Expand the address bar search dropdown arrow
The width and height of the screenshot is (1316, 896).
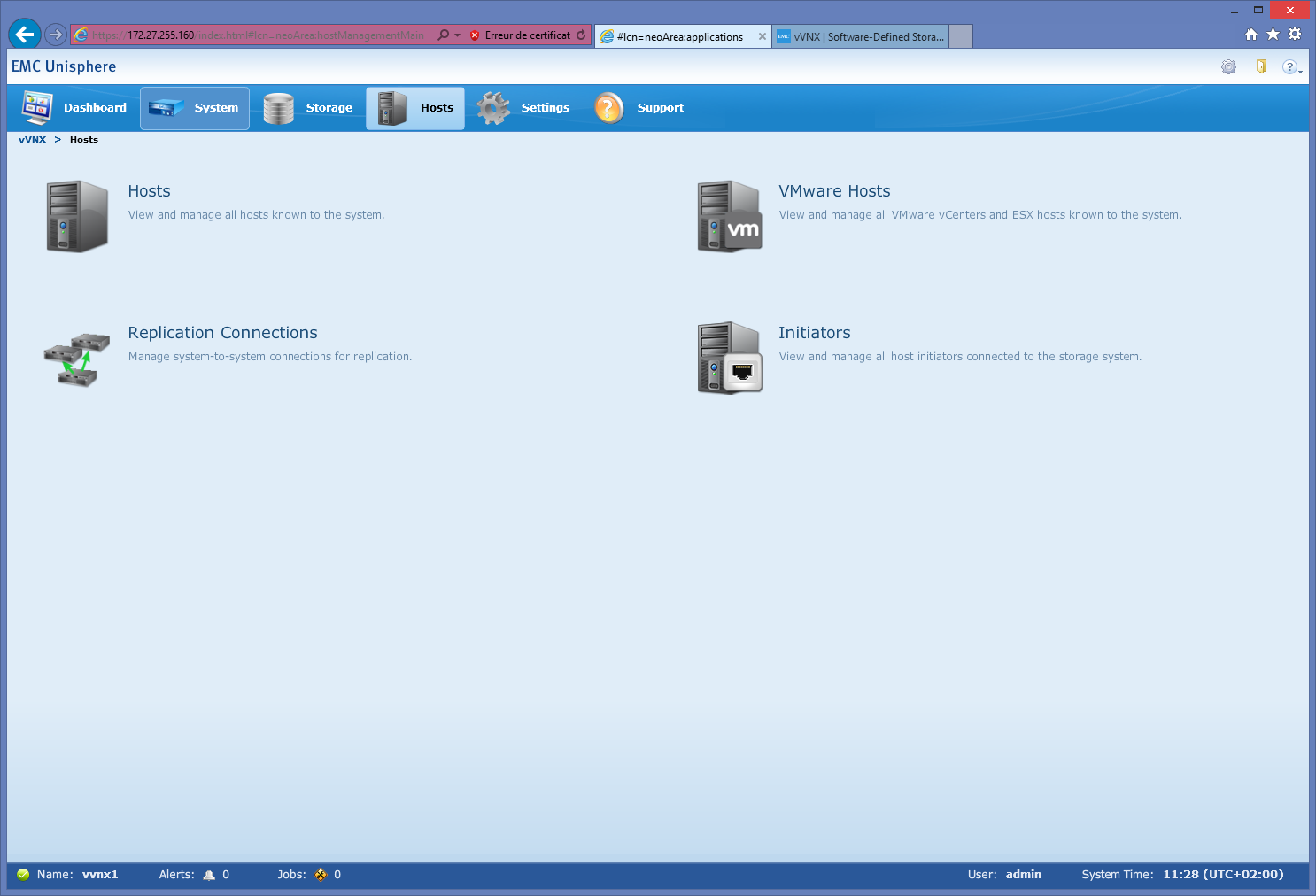458,35
